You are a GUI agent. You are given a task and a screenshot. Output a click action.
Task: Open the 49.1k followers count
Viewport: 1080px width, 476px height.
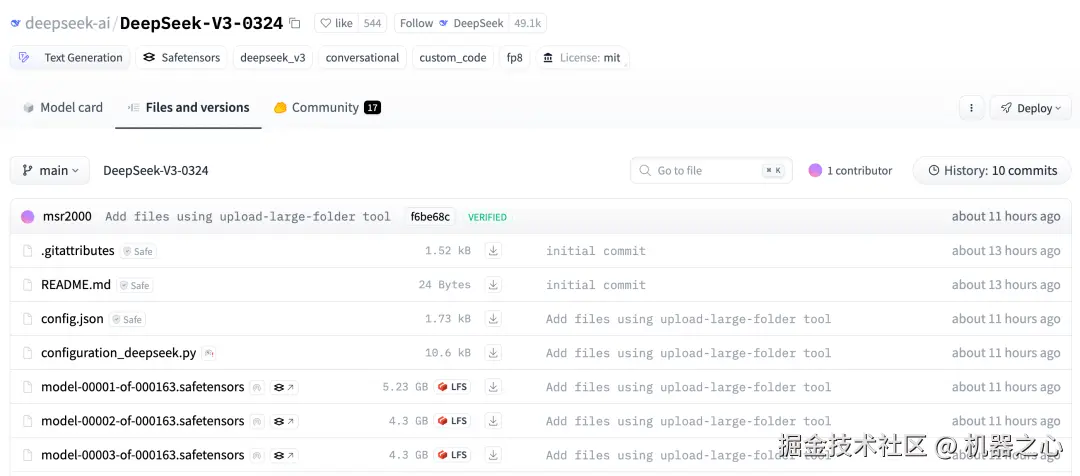[528, 23]
